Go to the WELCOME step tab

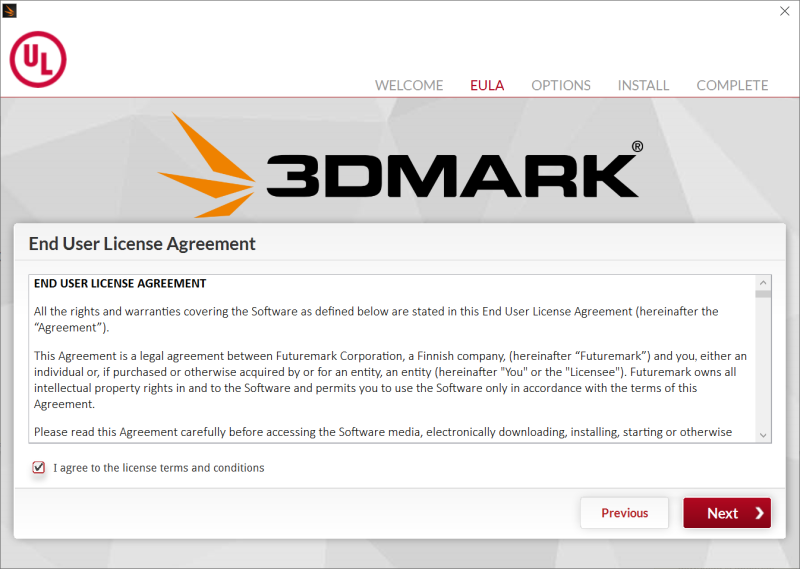pos(409,85)
